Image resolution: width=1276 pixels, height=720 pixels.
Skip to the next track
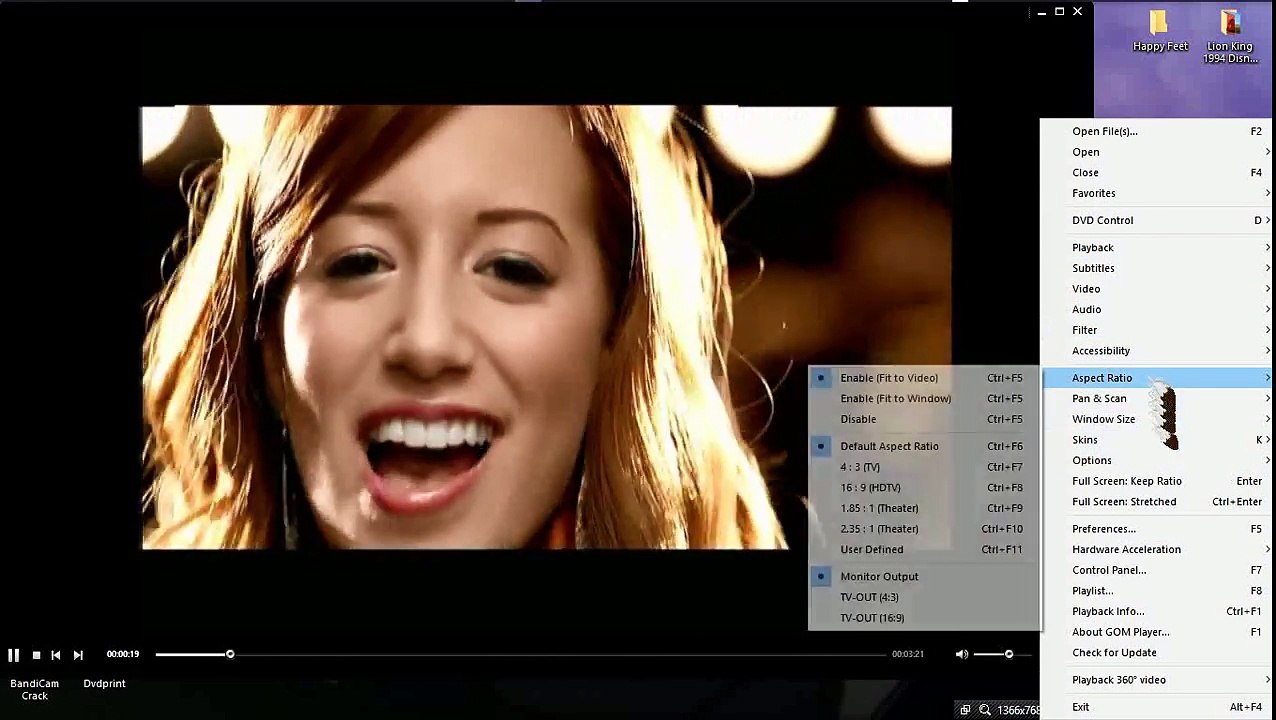coord(78,655)
